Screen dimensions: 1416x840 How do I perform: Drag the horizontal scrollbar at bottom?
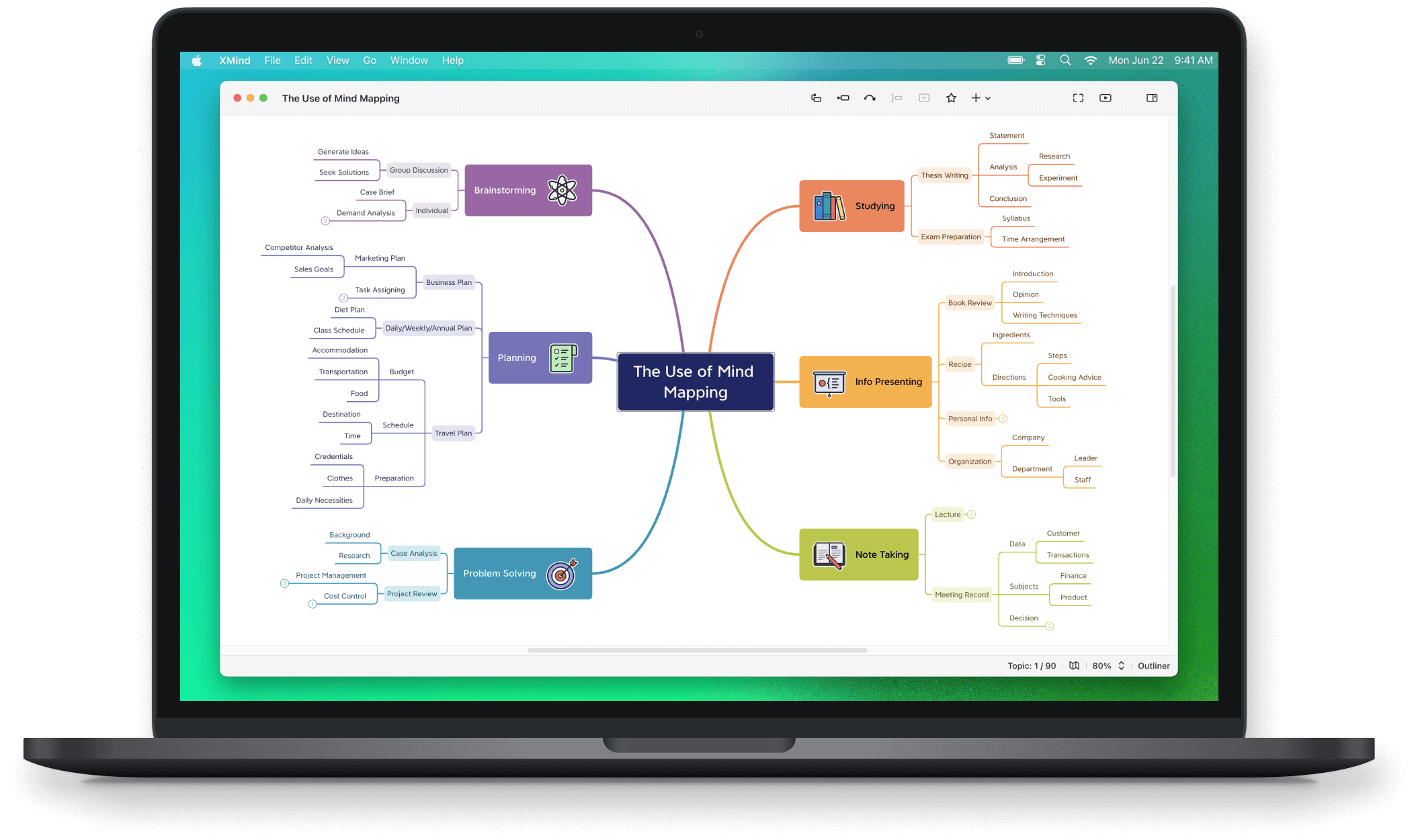coord(697,650)
